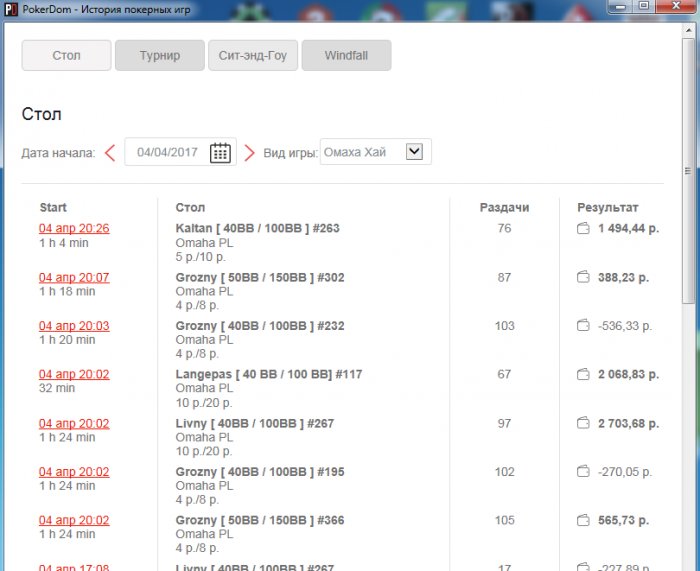
Task: Click result value -536,33 р.
Action: pos(625,326)
